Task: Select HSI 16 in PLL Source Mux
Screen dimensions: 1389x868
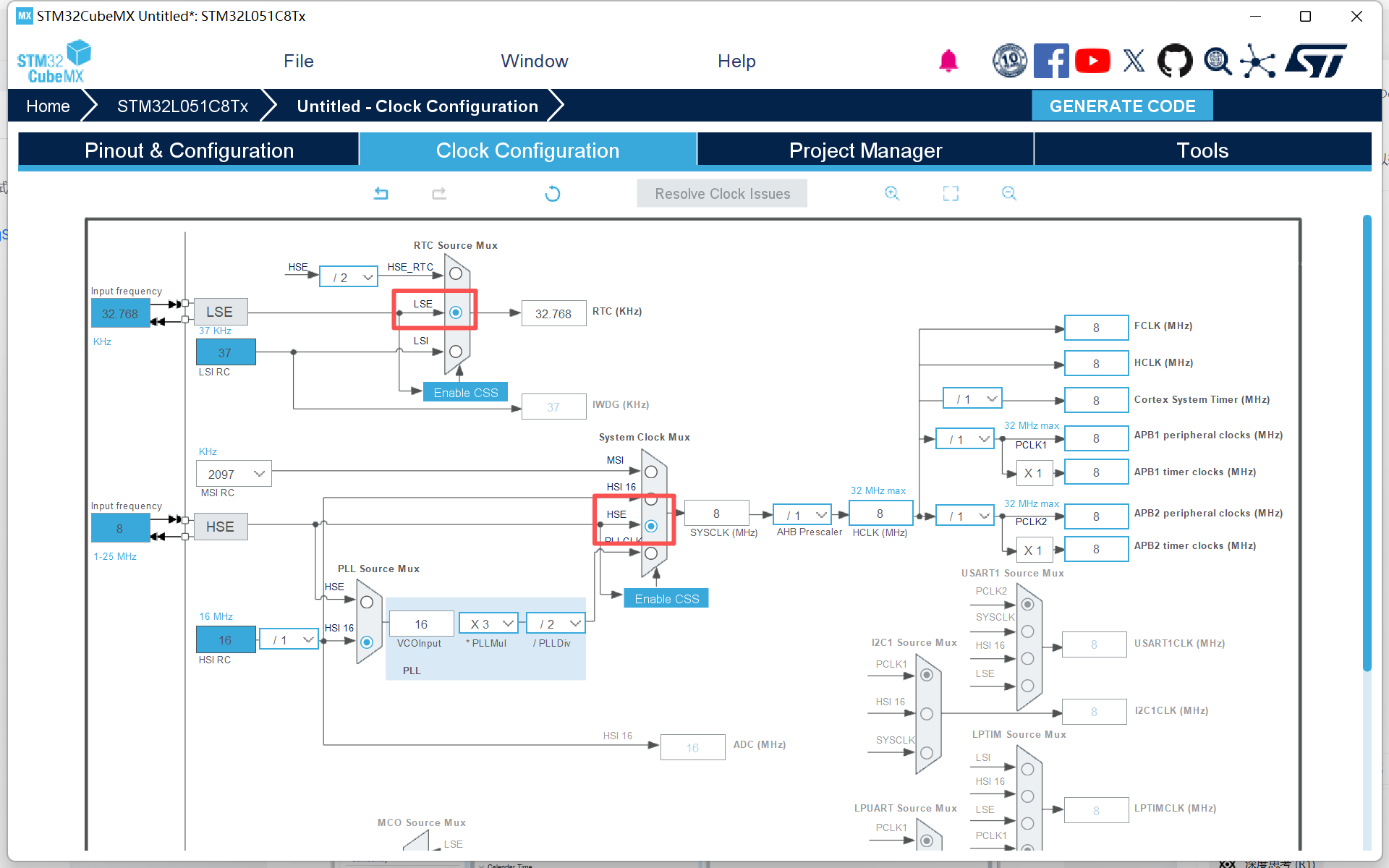Action: coord(367,642)
